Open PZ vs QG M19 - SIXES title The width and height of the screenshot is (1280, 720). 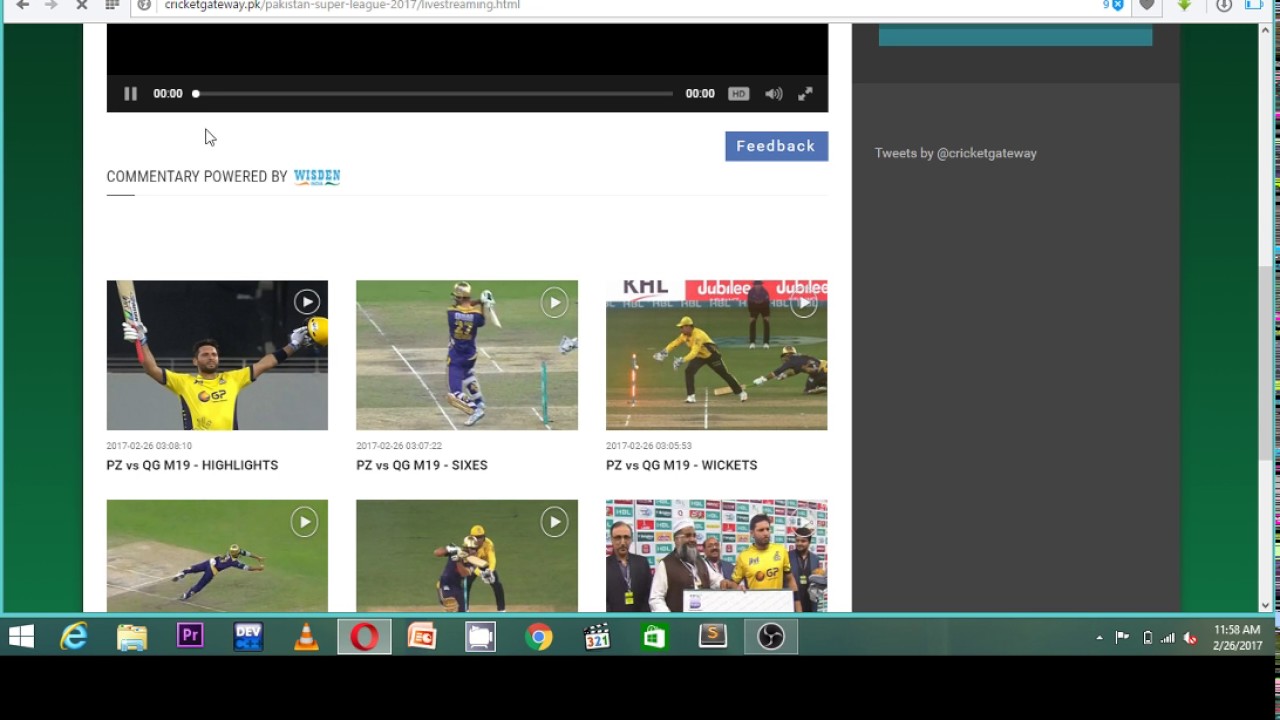coord(422,465)
